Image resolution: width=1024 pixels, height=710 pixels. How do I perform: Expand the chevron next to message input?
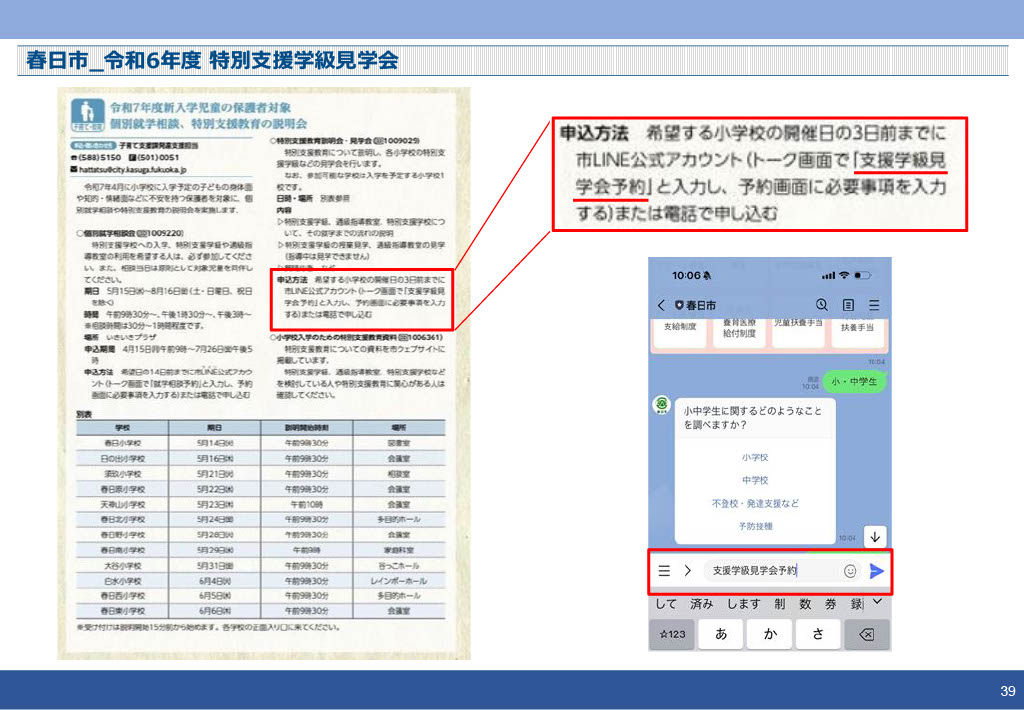click(x=688, y=571)
